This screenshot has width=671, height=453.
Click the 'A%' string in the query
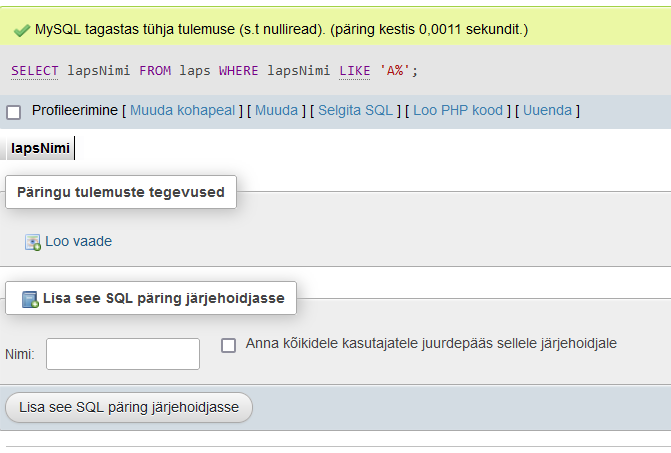(395, 71)
